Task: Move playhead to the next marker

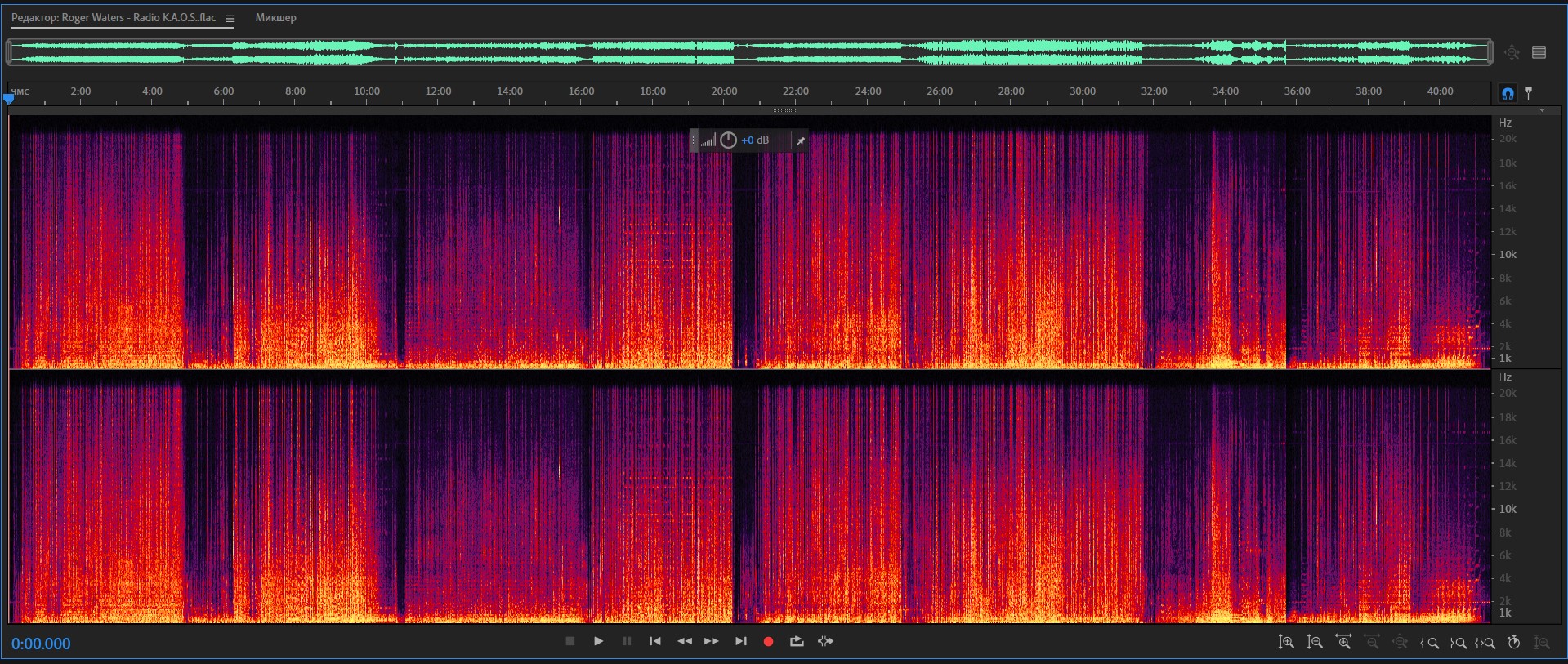Action: click(740, 642)
